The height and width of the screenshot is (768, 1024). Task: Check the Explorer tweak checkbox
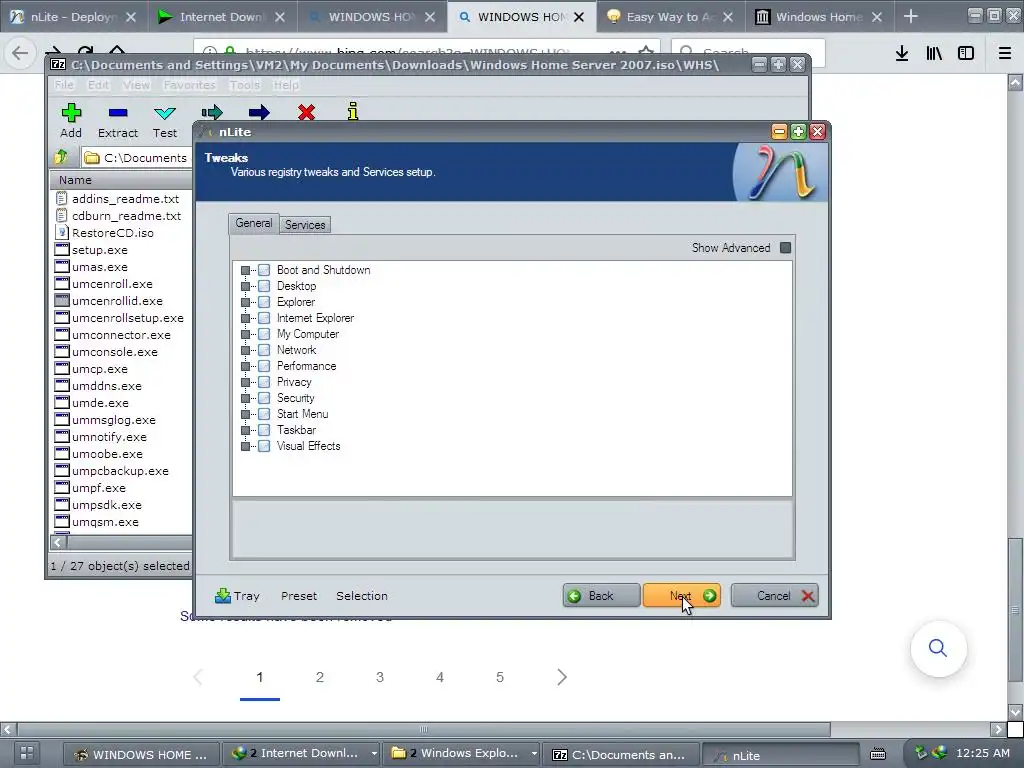pyautogui.click(x=264, y=302)
